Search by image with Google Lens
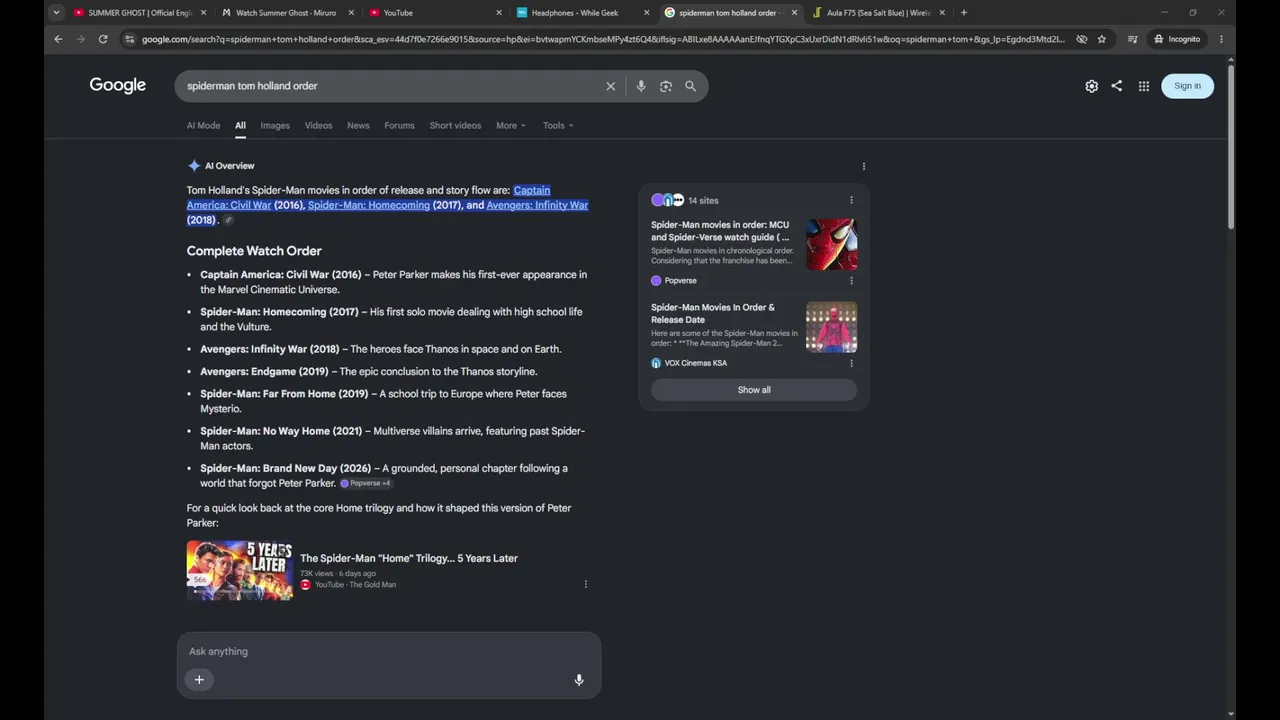 666,86
